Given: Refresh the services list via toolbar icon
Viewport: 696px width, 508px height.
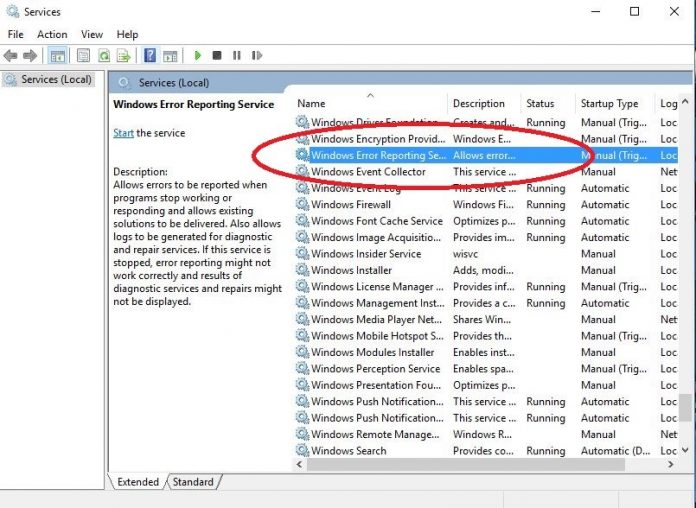Looking at the screenshot, I should click(104, 56).
